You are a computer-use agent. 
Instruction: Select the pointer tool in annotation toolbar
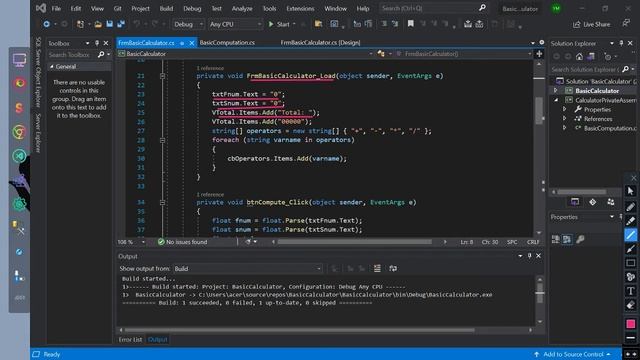pos(631,191)
